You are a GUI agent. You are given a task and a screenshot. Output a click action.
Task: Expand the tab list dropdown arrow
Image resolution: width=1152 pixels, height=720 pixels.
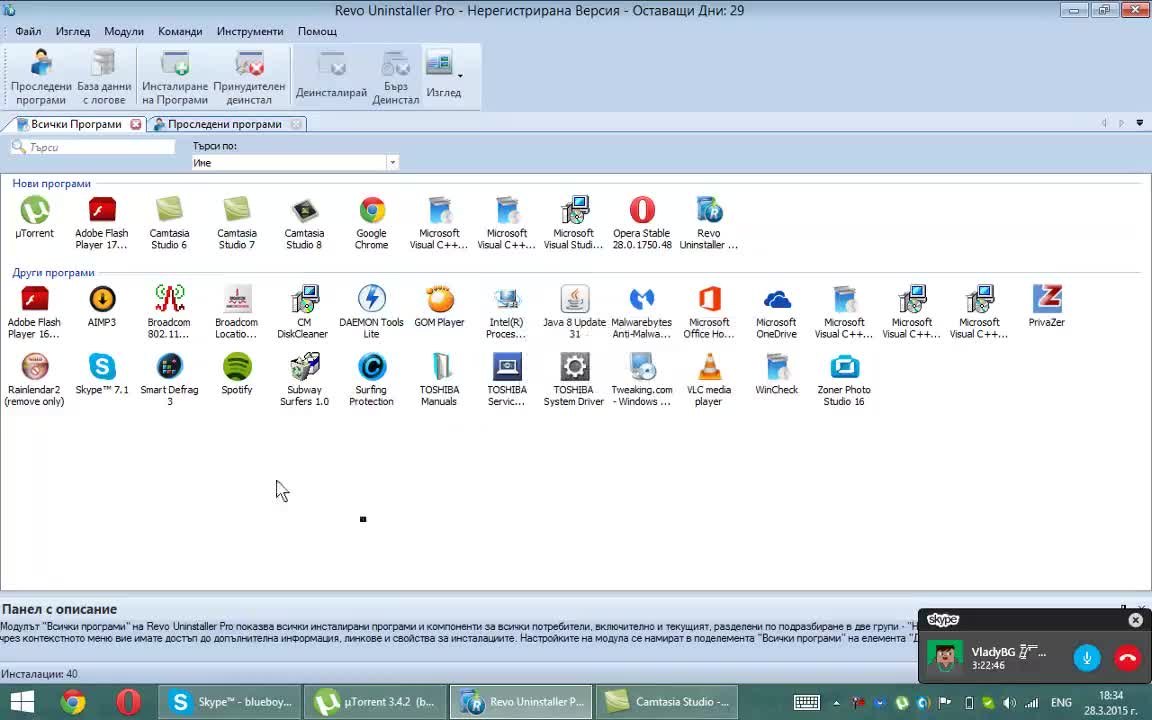tap(1140, 124)
